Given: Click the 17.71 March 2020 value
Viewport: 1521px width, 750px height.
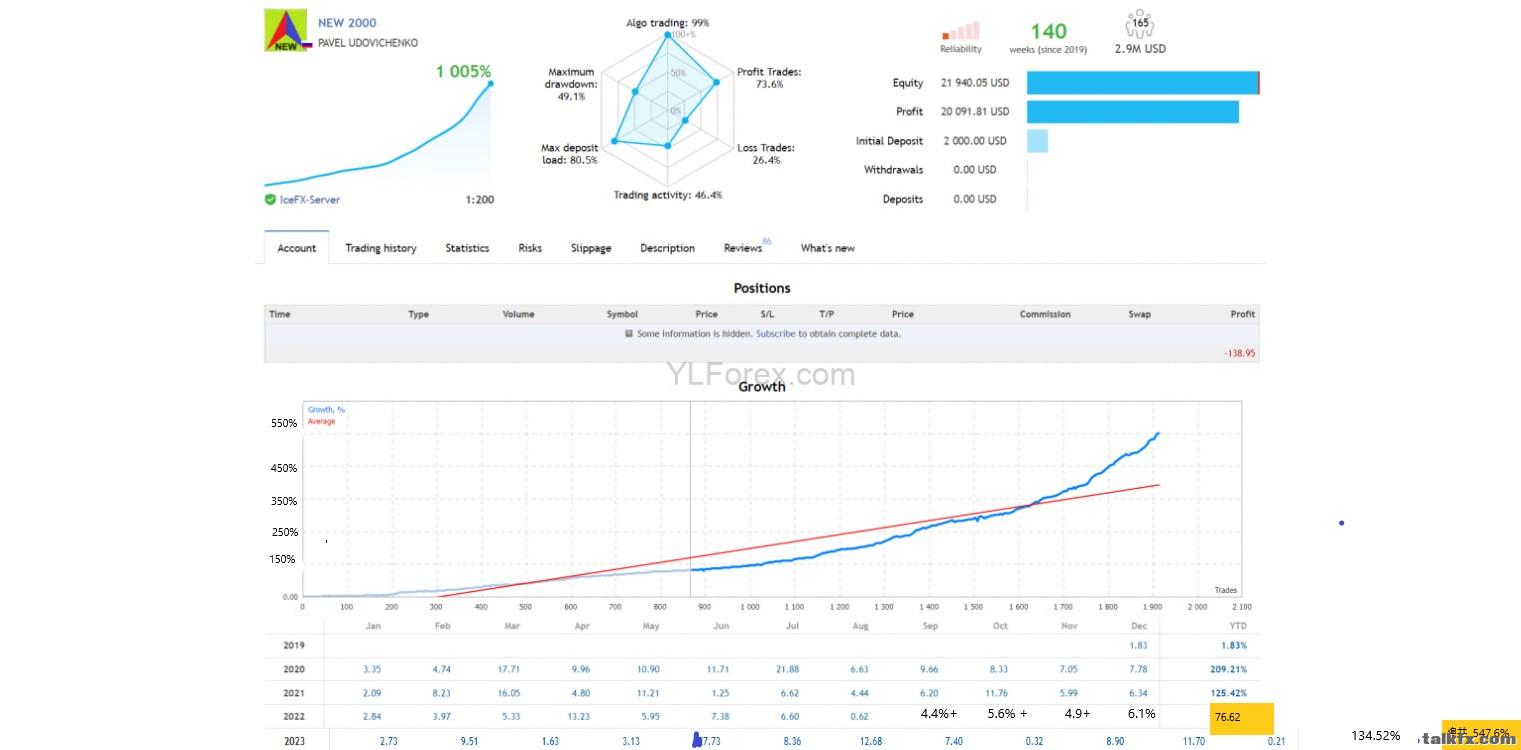Looking at the screenshot, I should 507,669.
